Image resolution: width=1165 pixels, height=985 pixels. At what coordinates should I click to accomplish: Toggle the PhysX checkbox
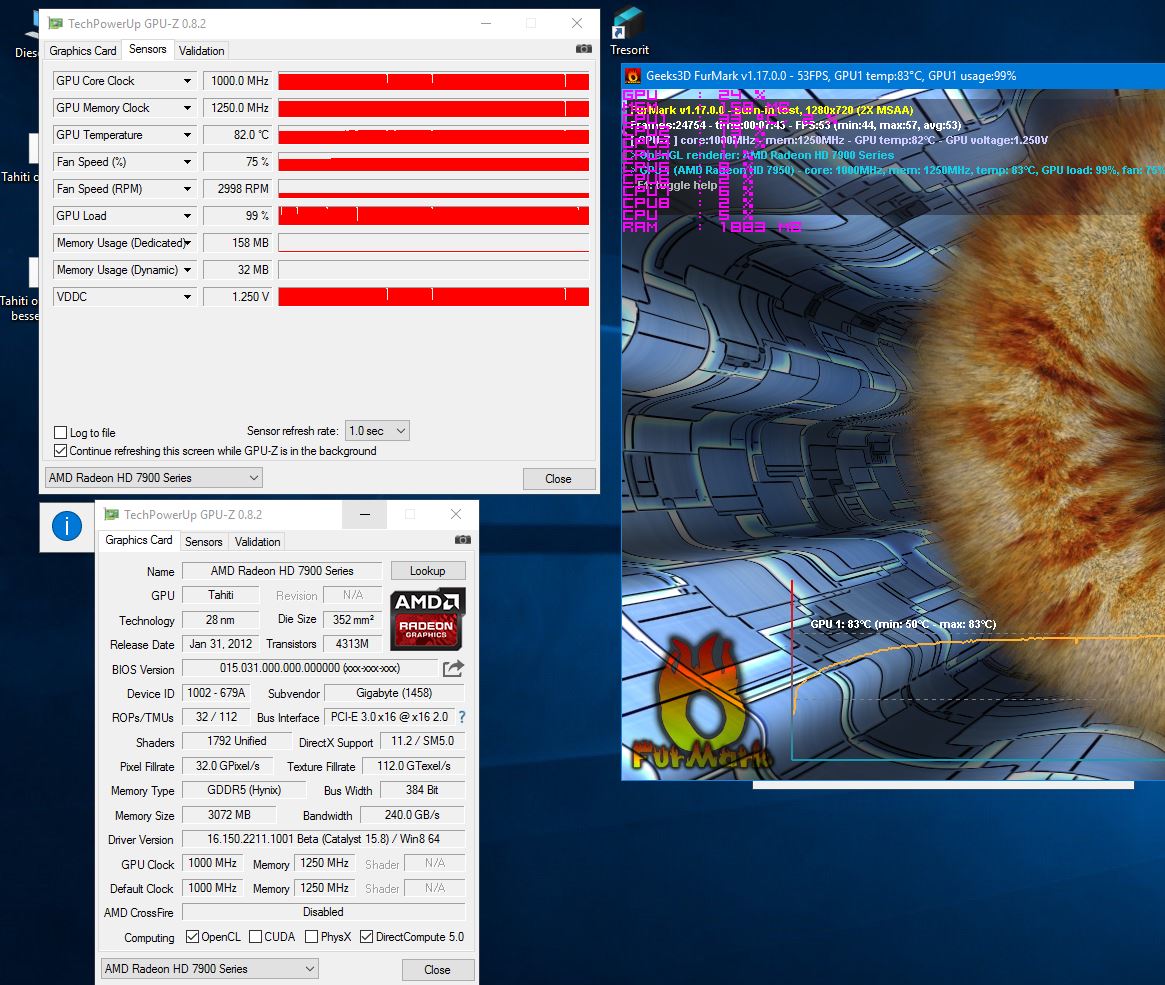[x=312, y=937]
